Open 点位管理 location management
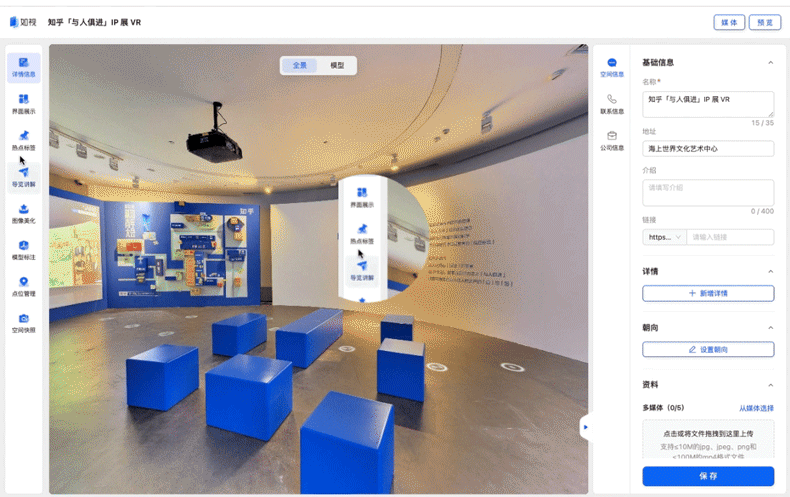This screenshot has width=790, height=497. 23,286
